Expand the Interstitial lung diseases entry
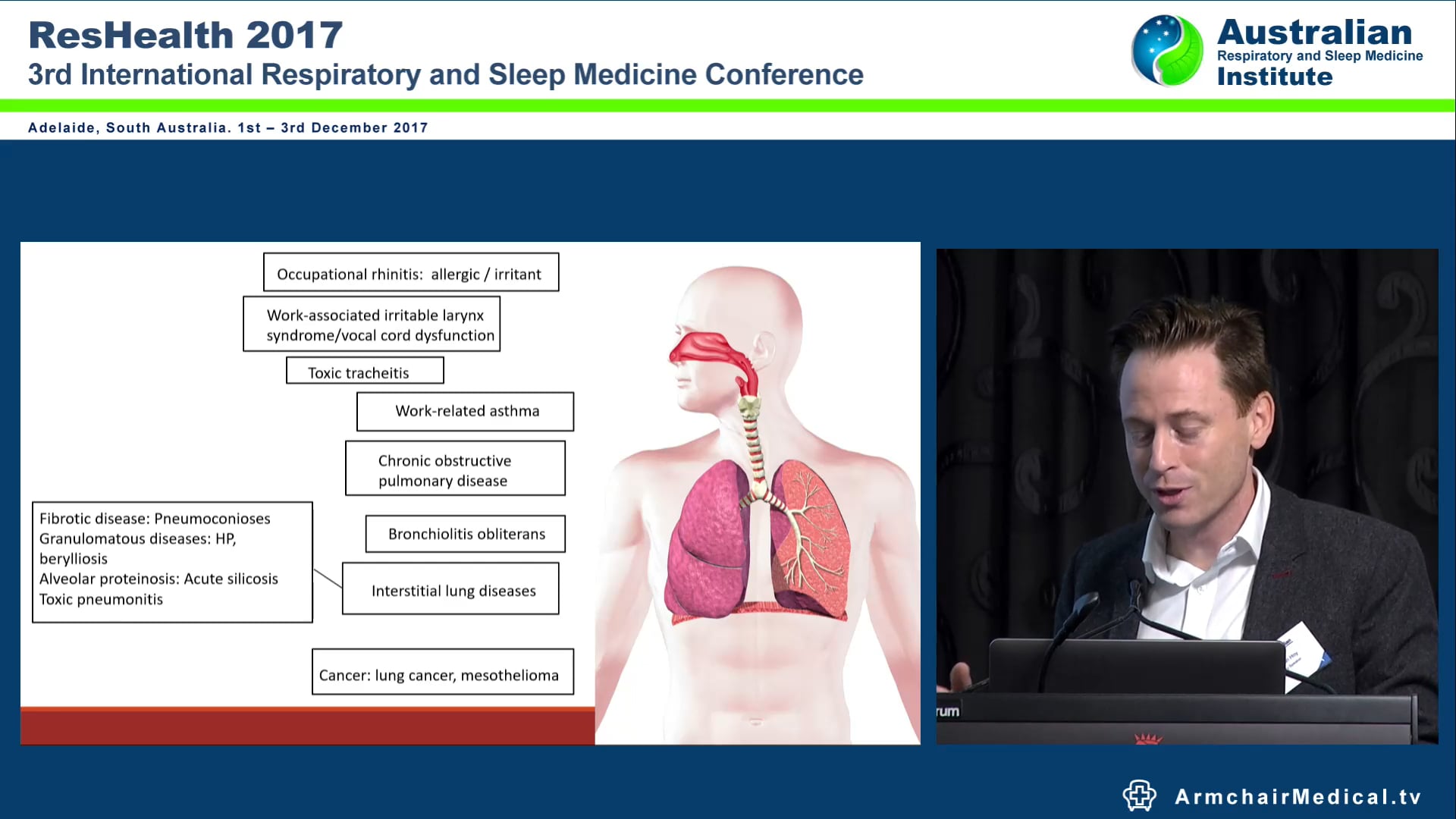This screenshot has width=1456, height=819. (x=452, y=589)
